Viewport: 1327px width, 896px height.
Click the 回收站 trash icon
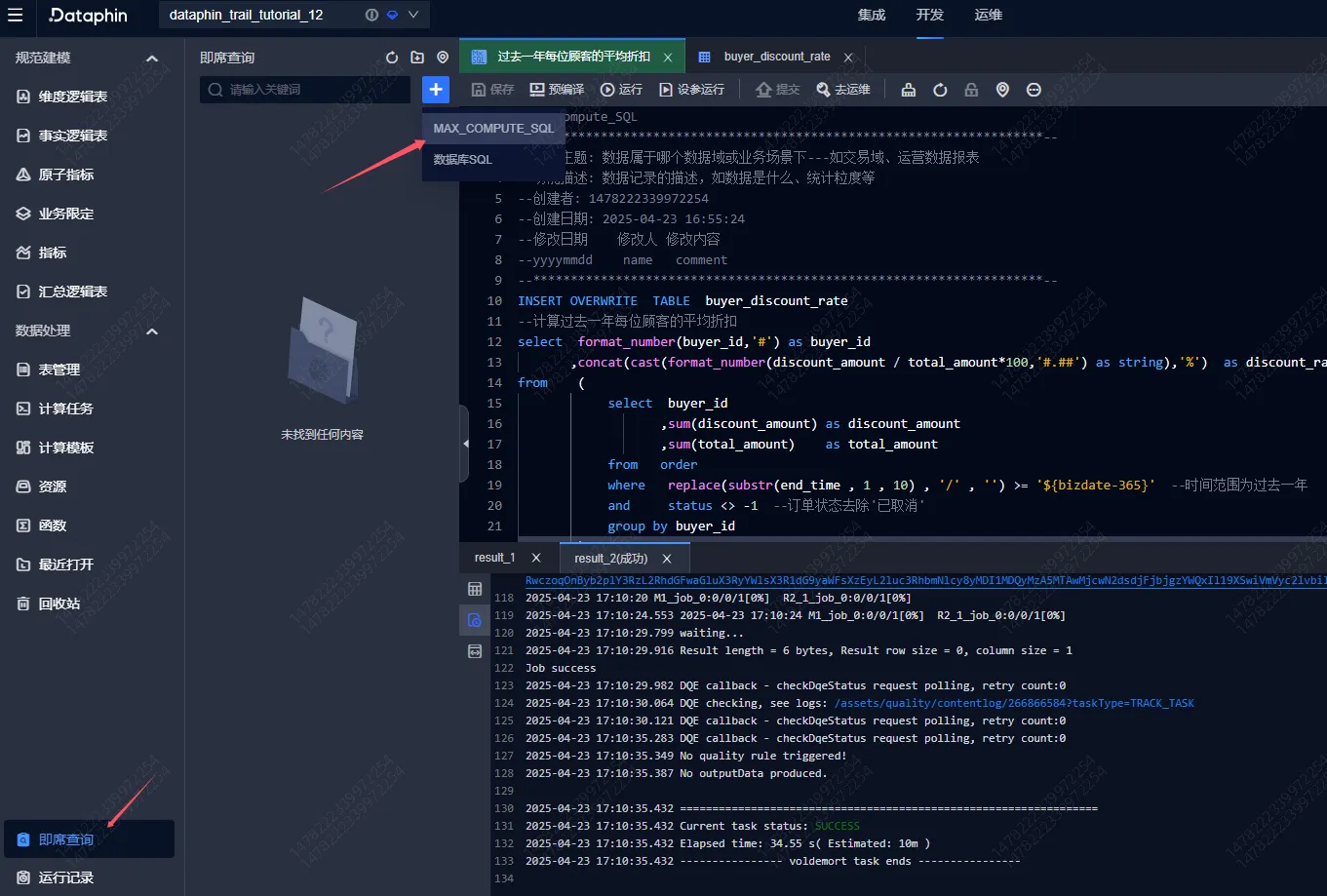tap(24, 604)
